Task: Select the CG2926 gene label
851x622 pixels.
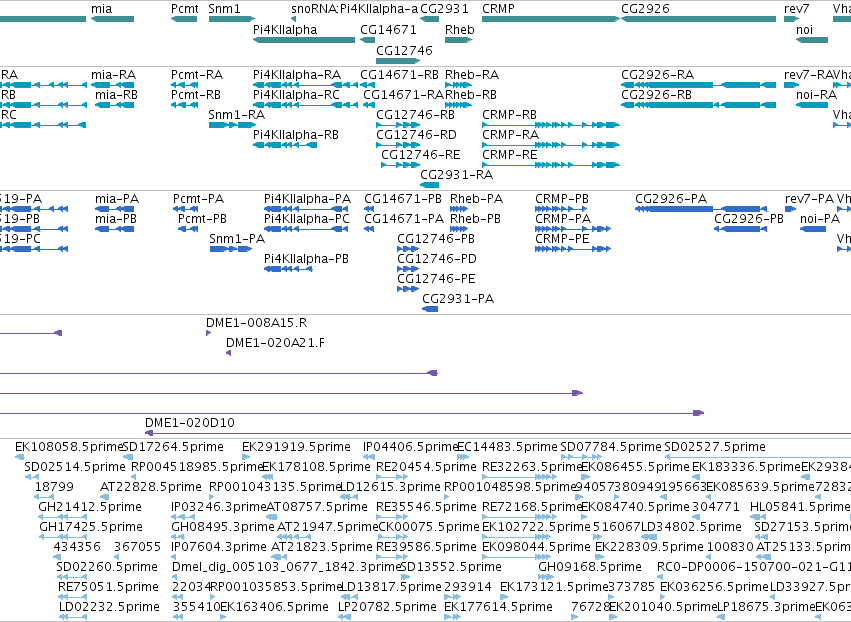Action: pyautogui.click(x=645, y=9)
